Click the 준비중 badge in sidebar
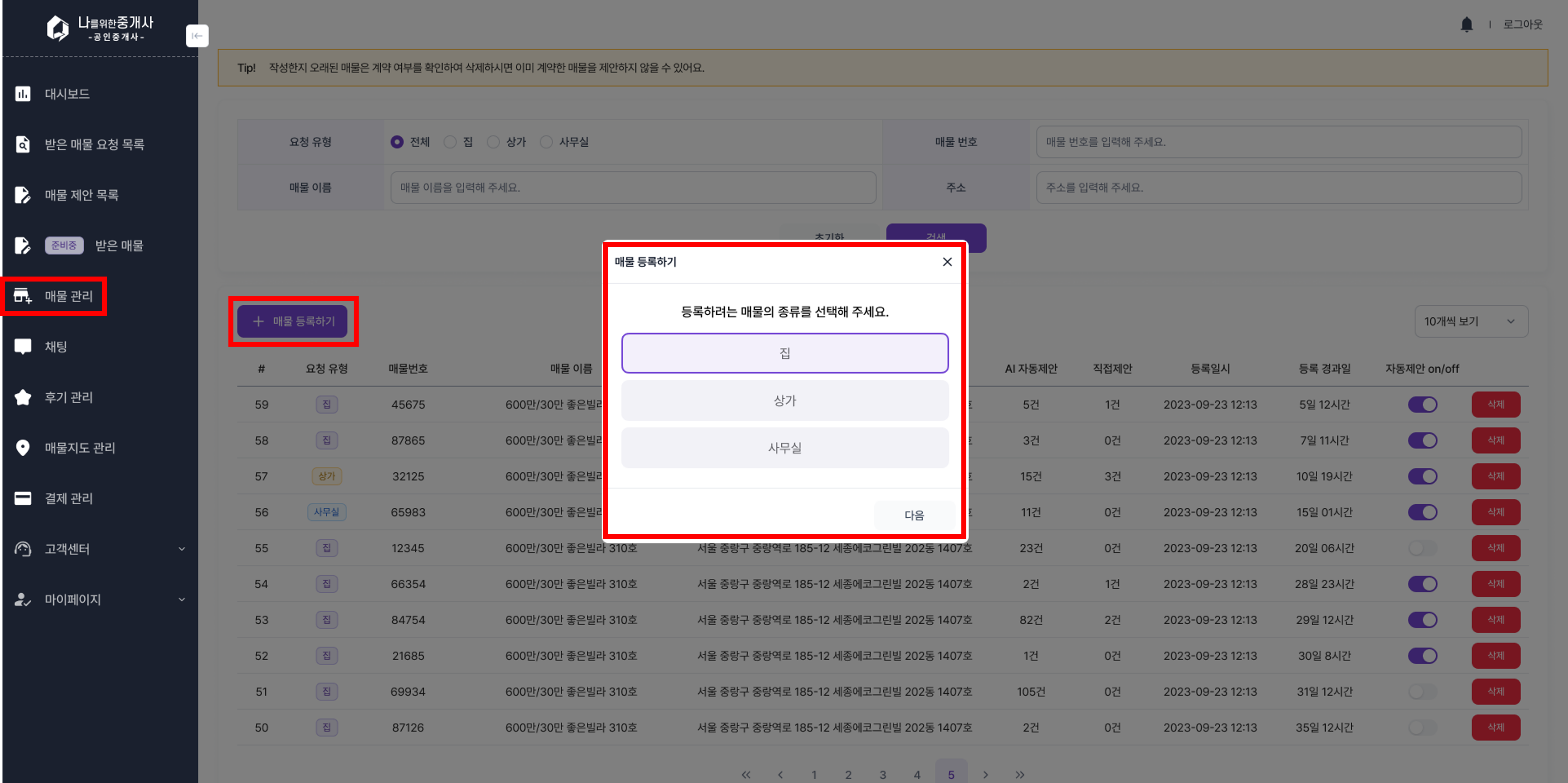Screen dimensions: 1568x783 64,245
